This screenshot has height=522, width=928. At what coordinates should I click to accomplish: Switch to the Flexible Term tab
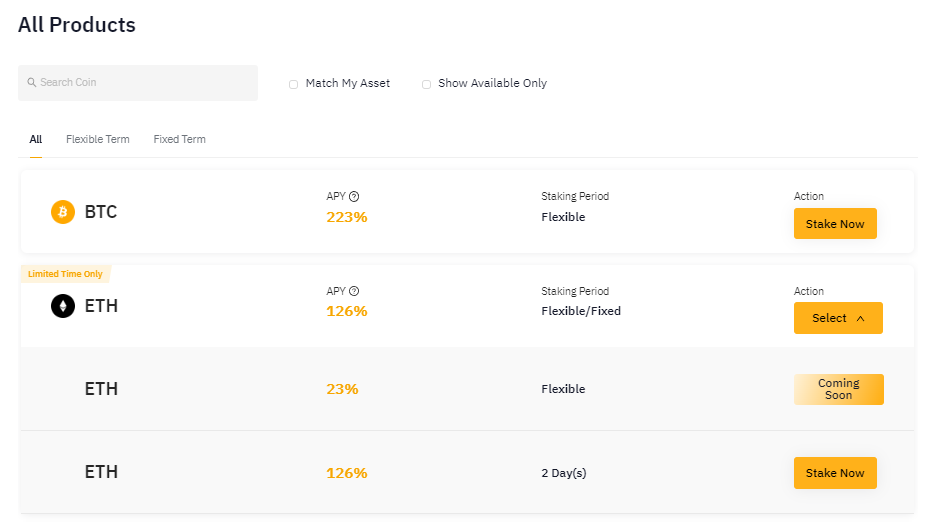pyautogui.click(x=98, y=139)
